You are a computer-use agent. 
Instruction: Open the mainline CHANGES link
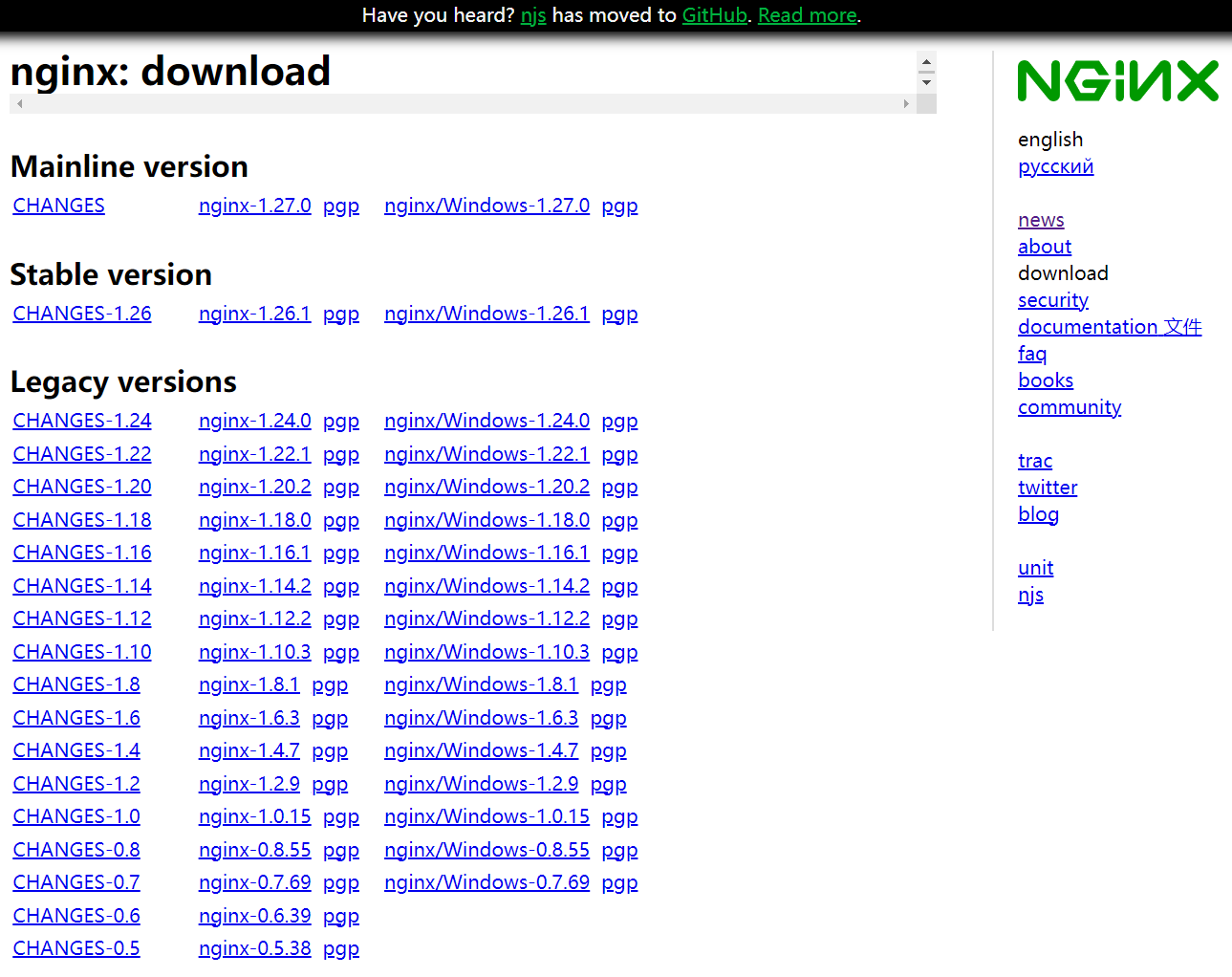point(59,206)
